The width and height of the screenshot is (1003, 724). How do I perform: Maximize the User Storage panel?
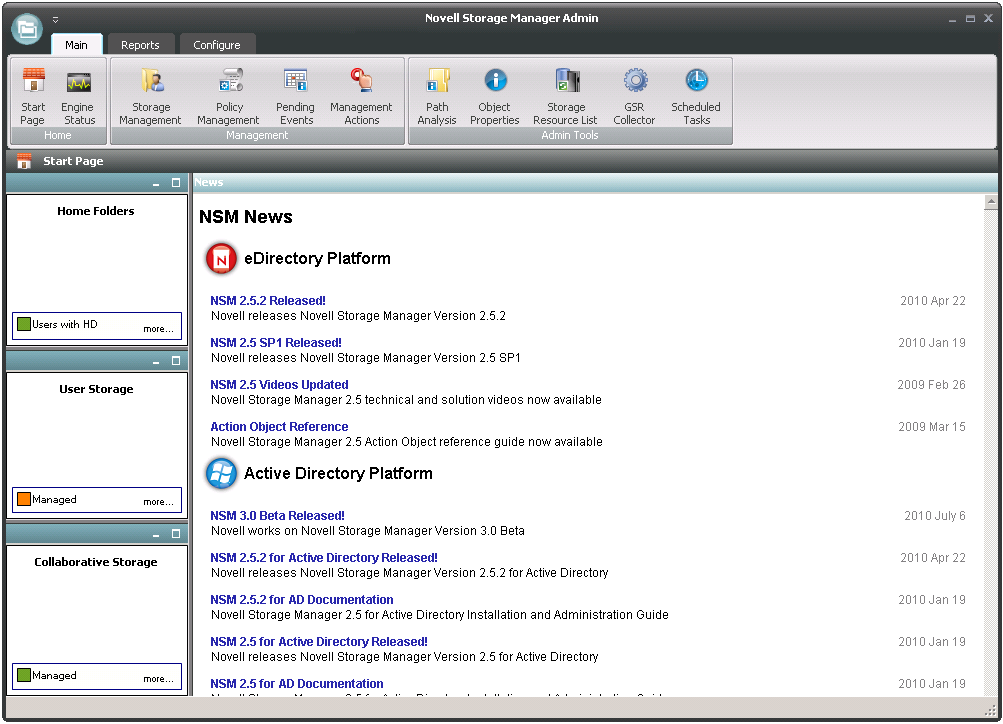click(x=176, y=361)
